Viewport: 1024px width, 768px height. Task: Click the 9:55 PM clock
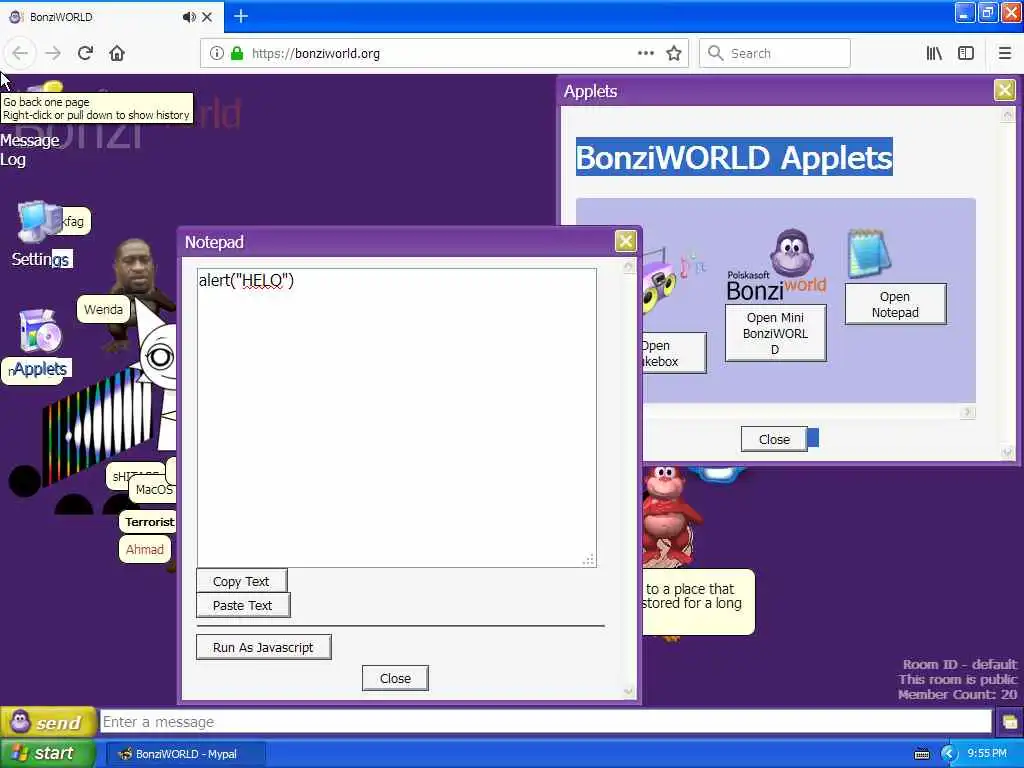coord(987,754)
